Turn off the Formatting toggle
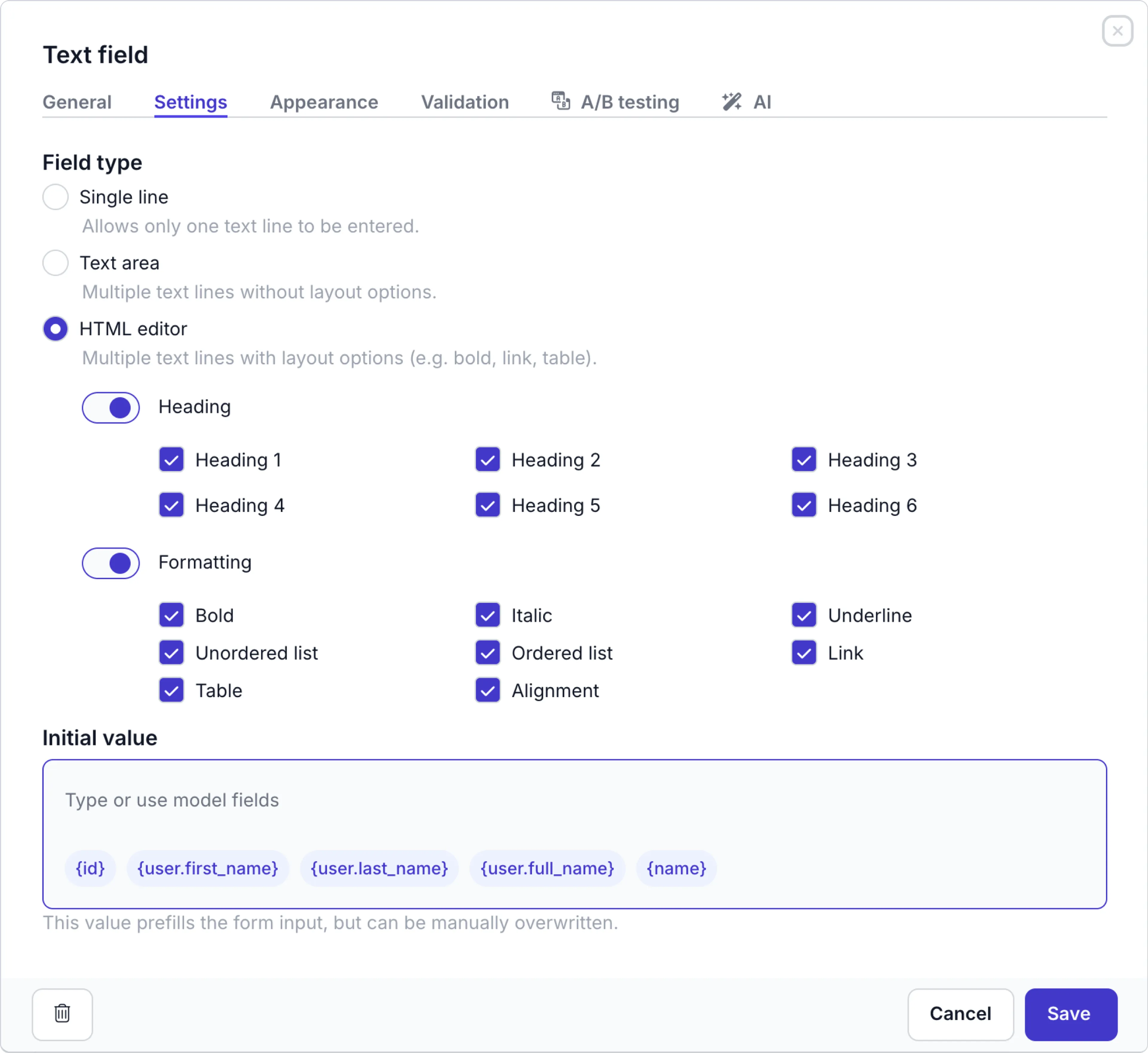Screen dimensions: 1148x1053 111,564
